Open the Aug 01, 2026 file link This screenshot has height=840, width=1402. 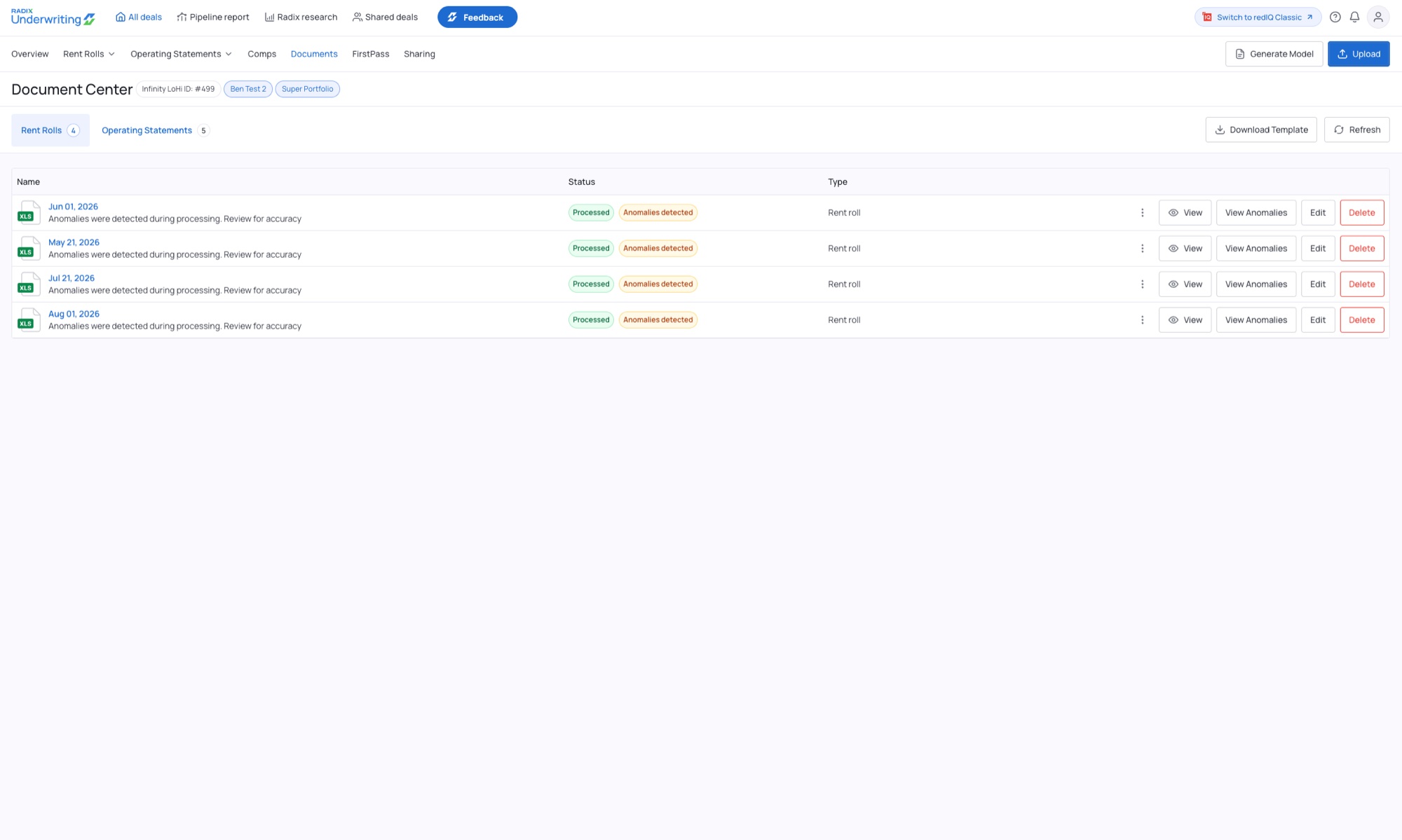pyautogui.click(x=74, y=314)
